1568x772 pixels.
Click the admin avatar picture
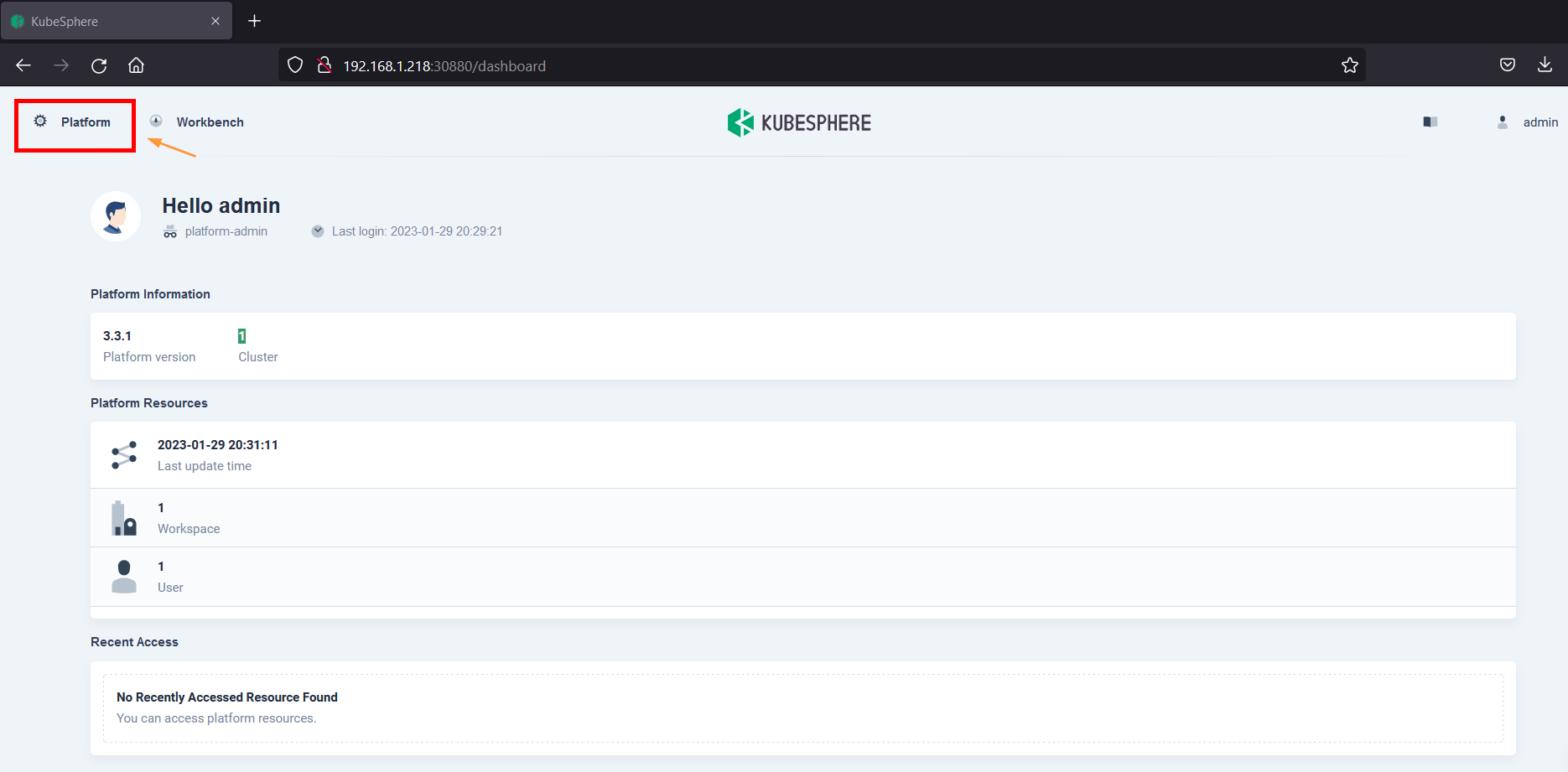[x=116, y=216]
